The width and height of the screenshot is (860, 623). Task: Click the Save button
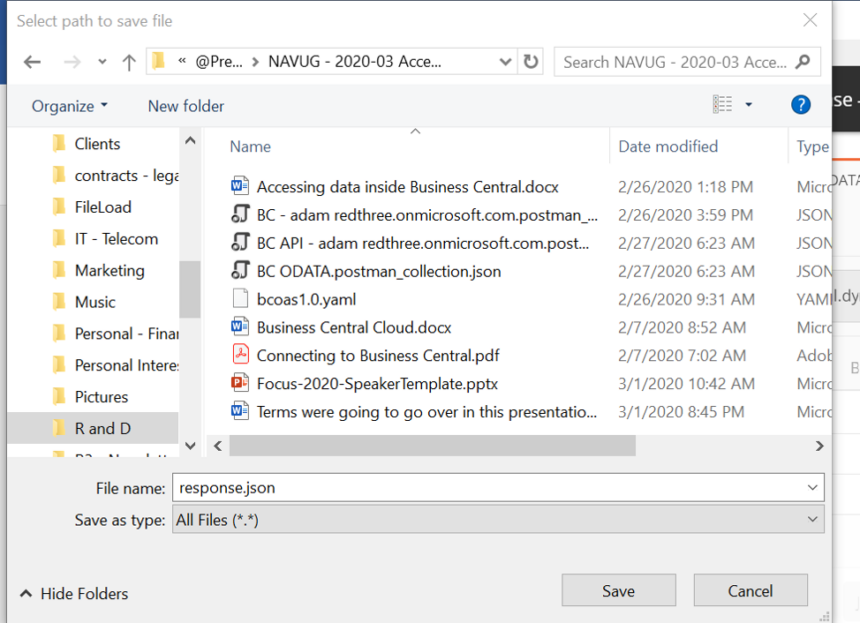pos(619,591)
